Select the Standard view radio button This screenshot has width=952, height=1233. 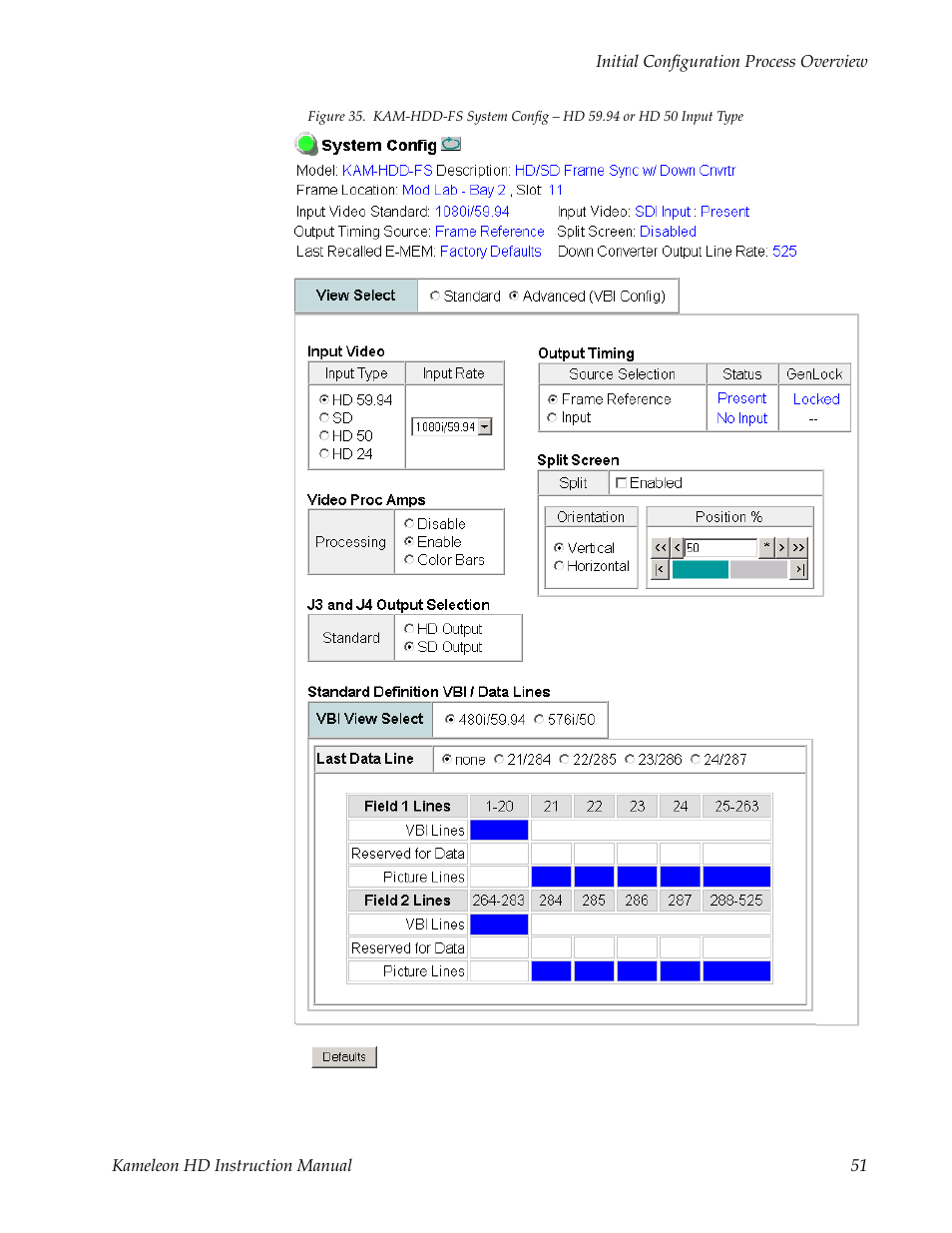(435, 296)
